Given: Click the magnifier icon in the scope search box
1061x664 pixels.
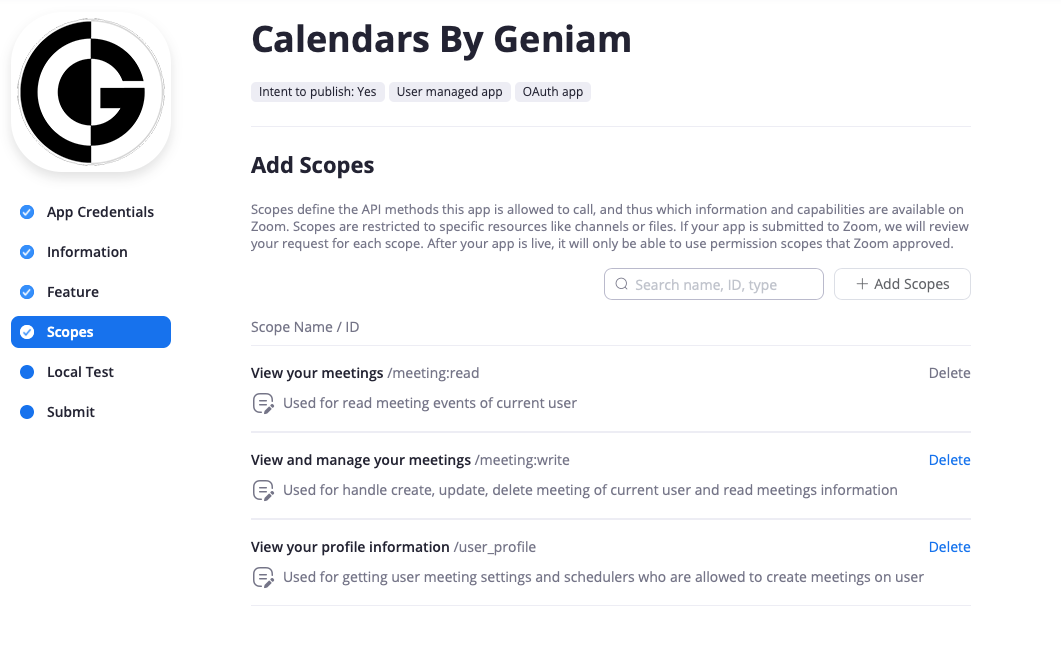Looking at the screenshot, I should tap(622, 285).
